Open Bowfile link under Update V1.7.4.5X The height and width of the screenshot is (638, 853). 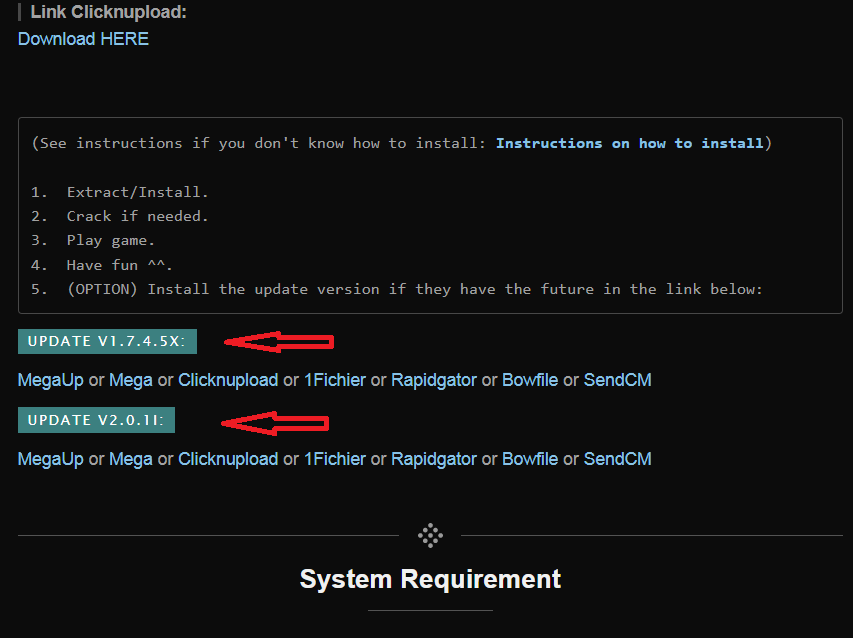pyautogui.click(x=530, y=380)
